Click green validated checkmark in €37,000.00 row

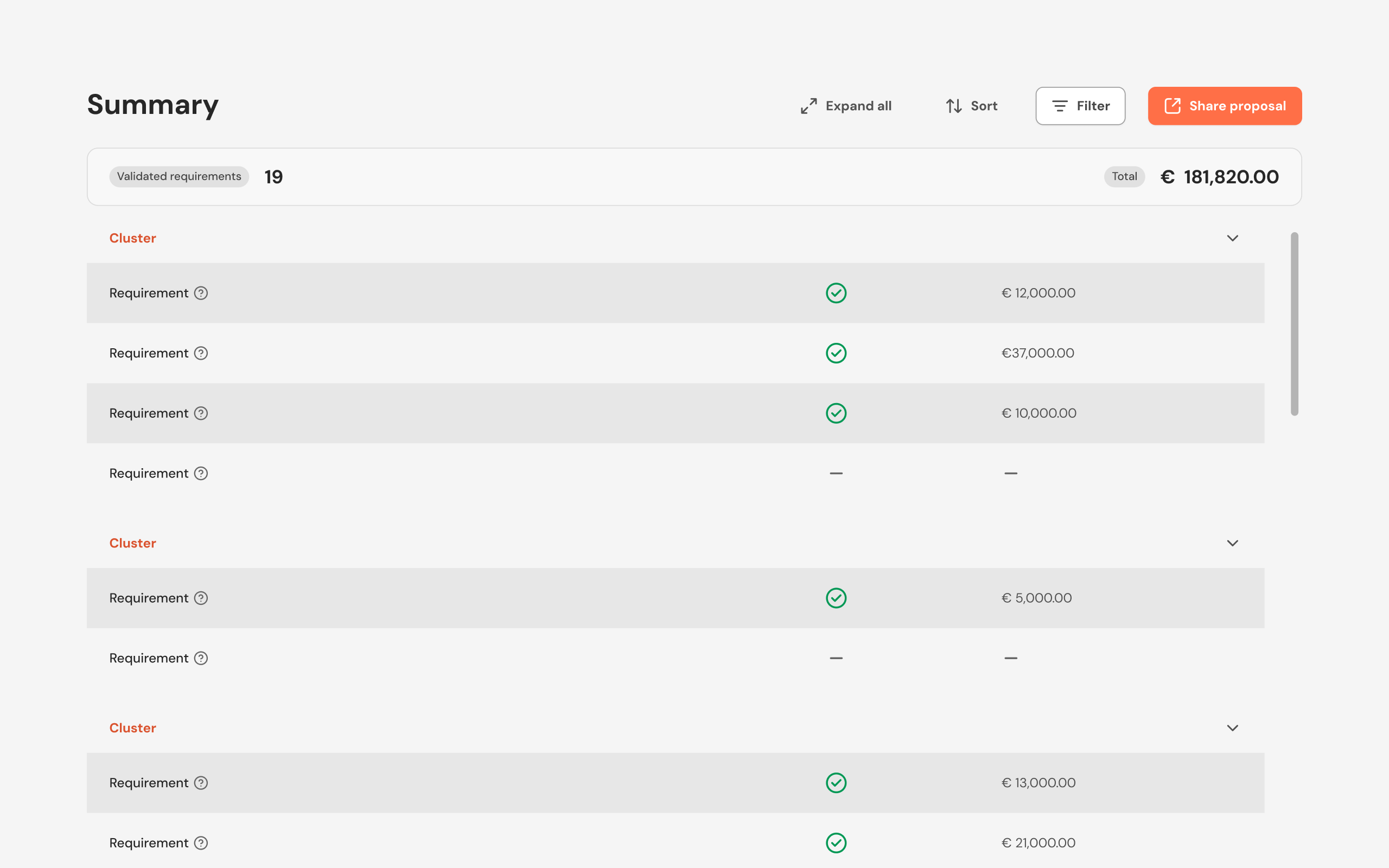[x=836, y=353]
